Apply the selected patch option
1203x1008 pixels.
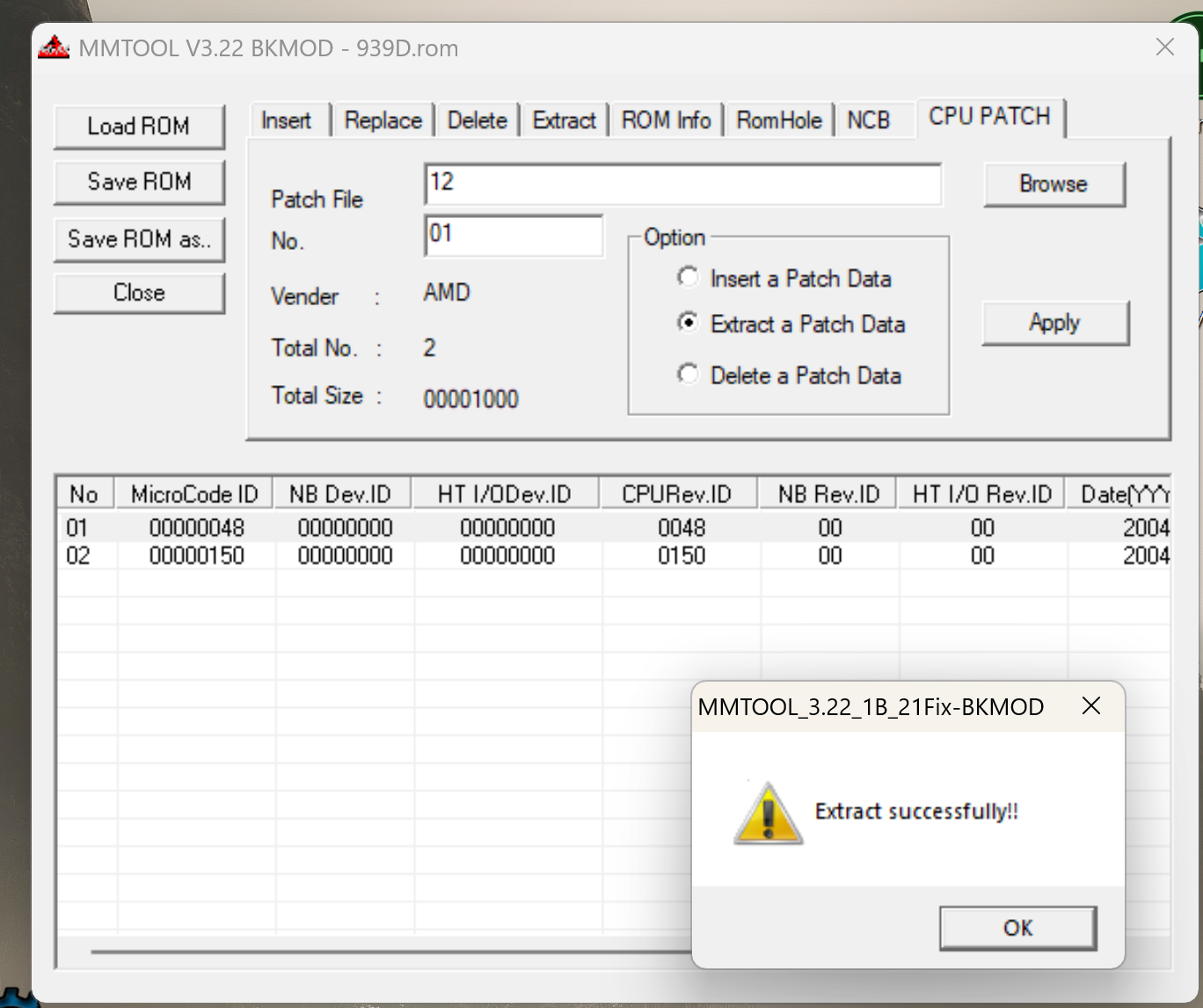[1055, 323]
